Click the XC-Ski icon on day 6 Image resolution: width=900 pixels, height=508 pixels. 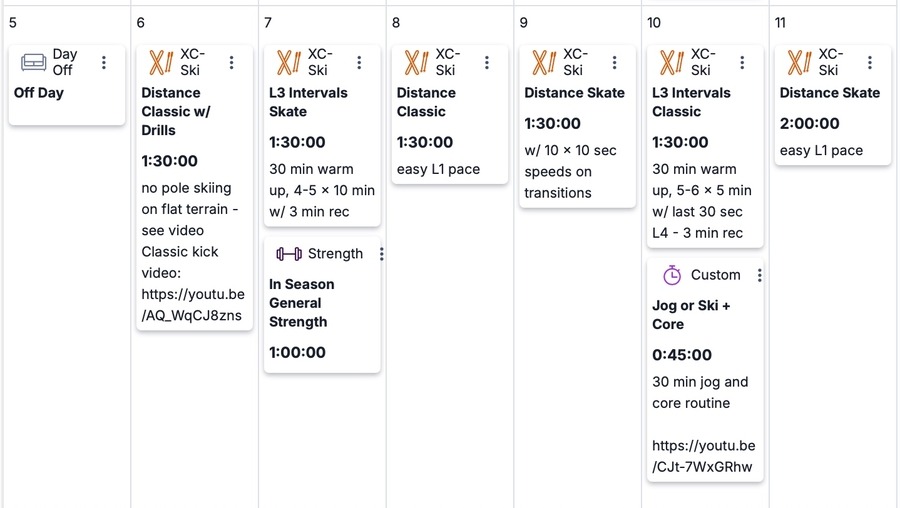tap(161, 62)
